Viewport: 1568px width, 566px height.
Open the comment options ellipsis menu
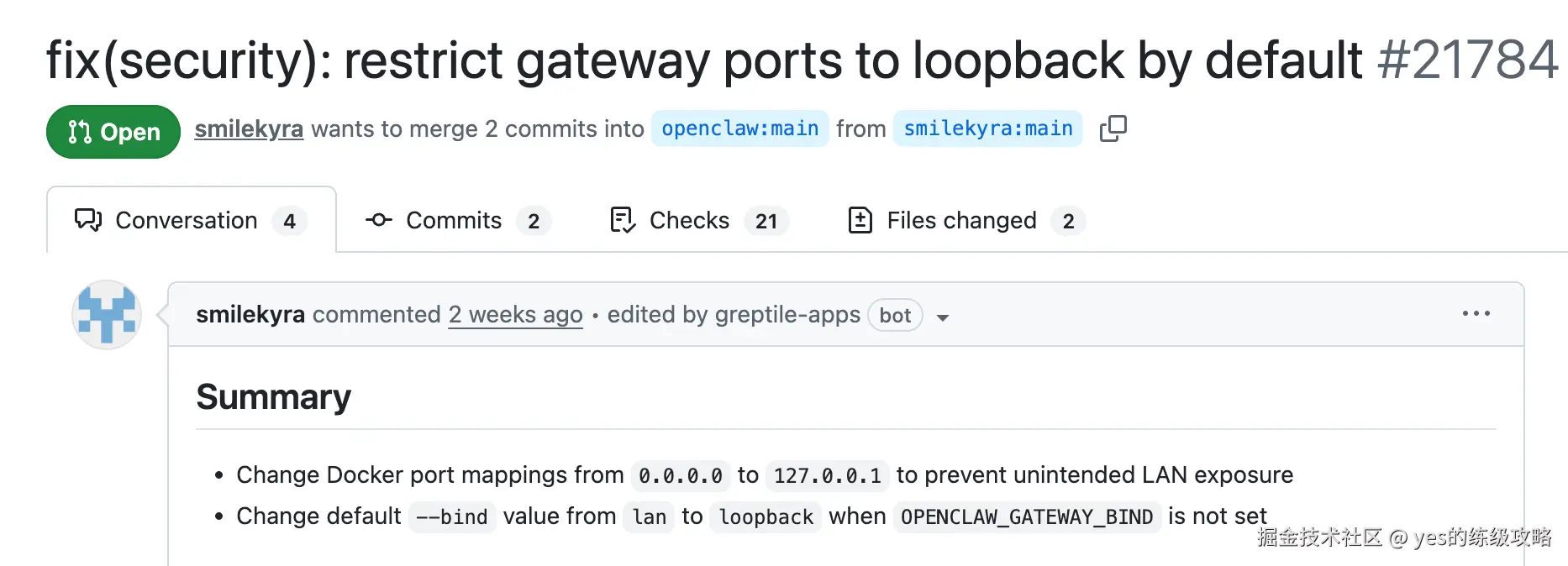[x=1476, y=314]
